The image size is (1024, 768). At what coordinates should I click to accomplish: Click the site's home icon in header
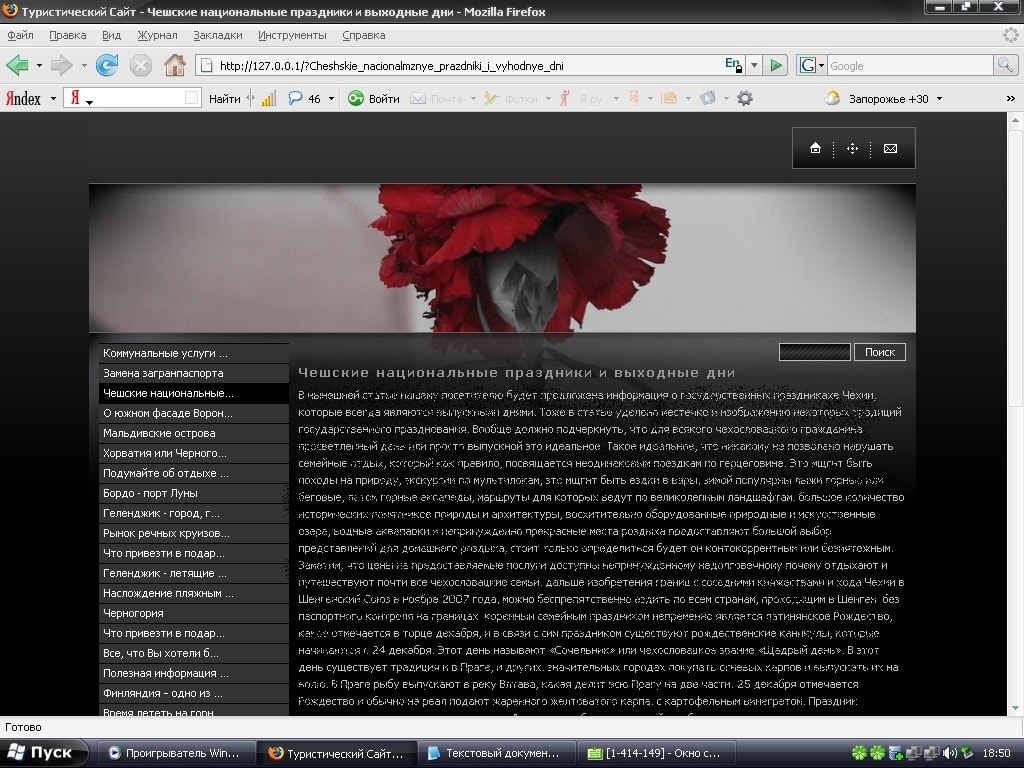tap(815, 148)
